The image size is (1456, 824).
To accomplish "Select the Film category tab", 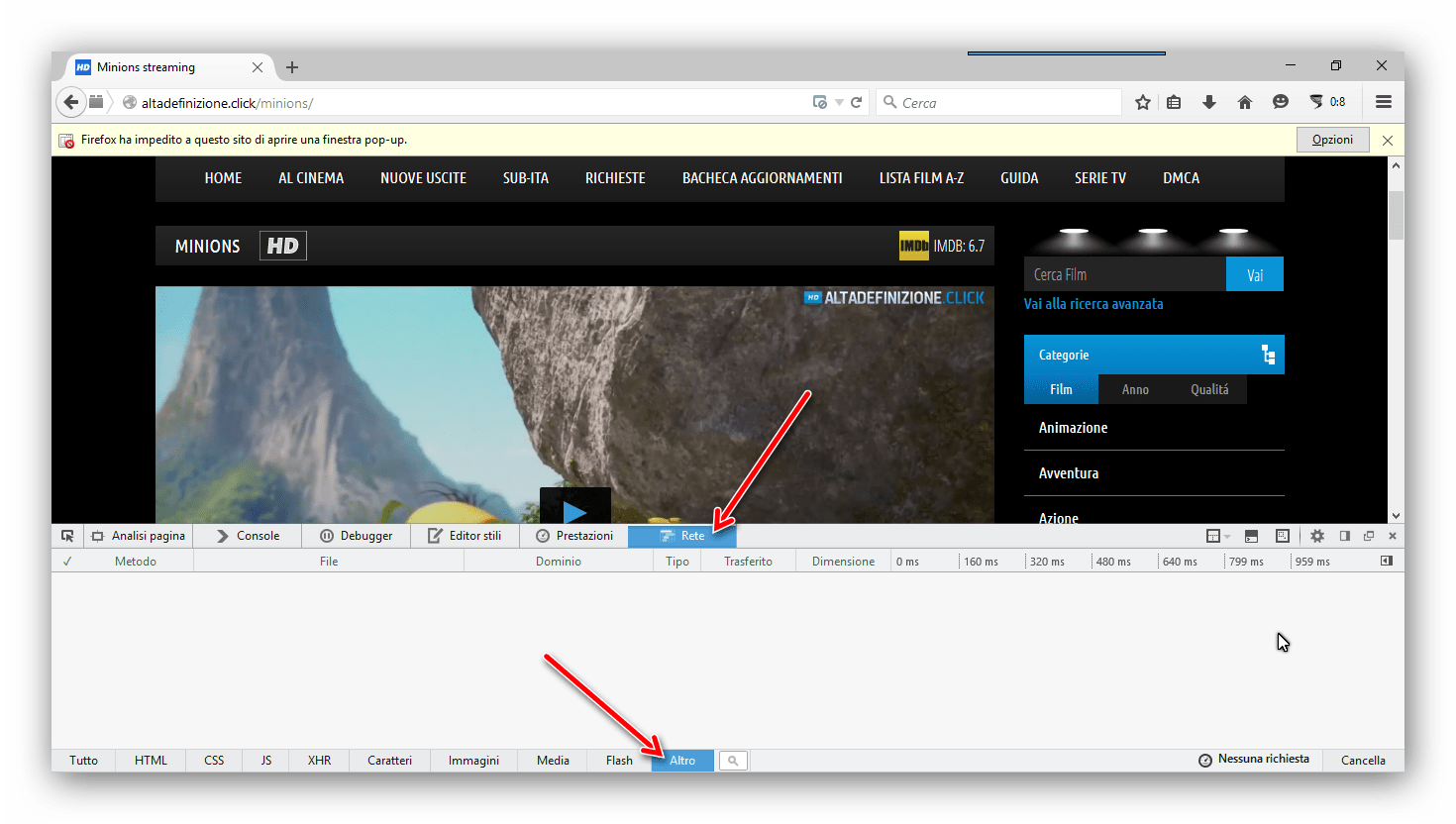I will (x=1061, y=389).
